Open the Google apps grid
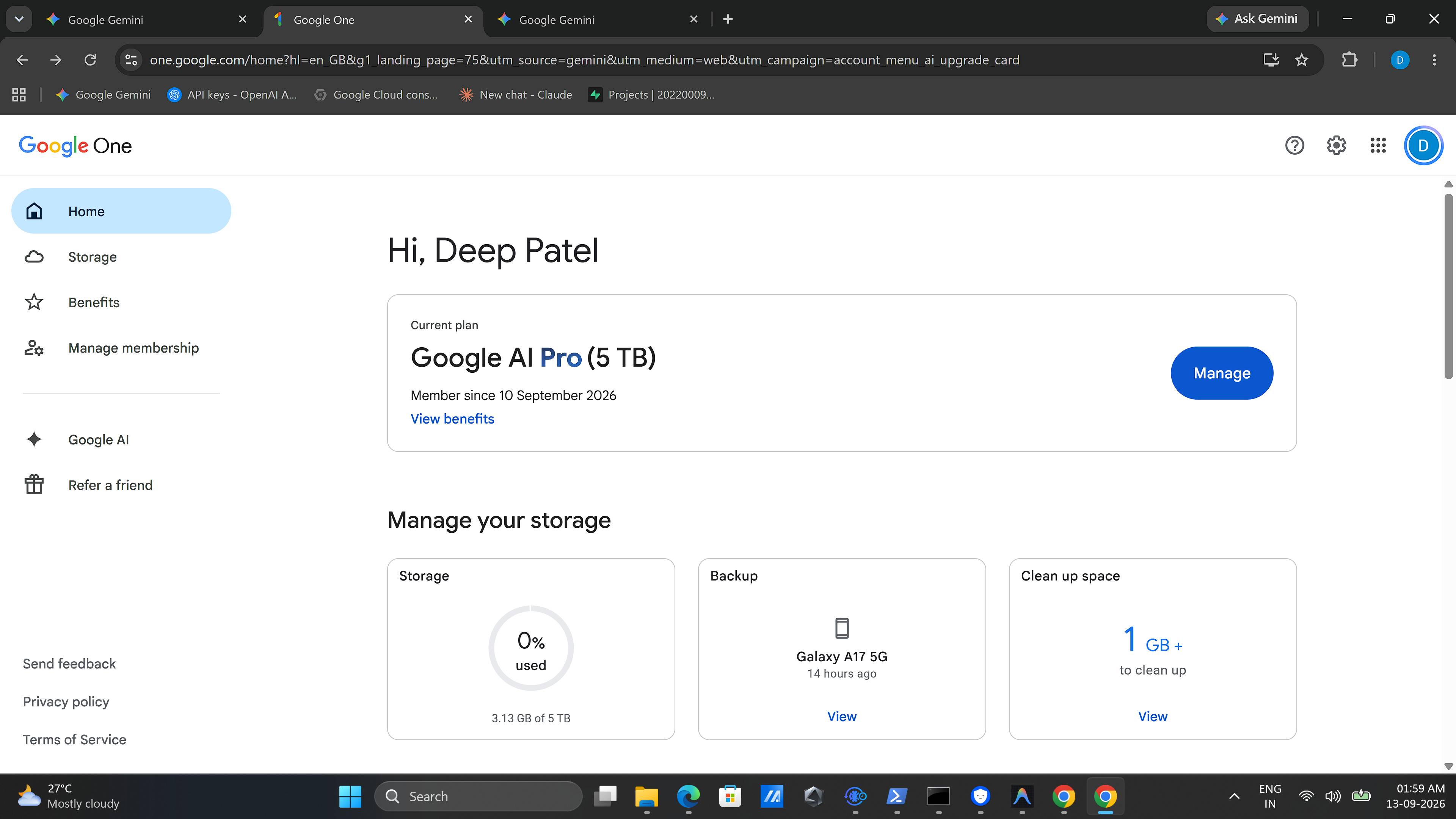1456x819 pixels. [1378, 146]
